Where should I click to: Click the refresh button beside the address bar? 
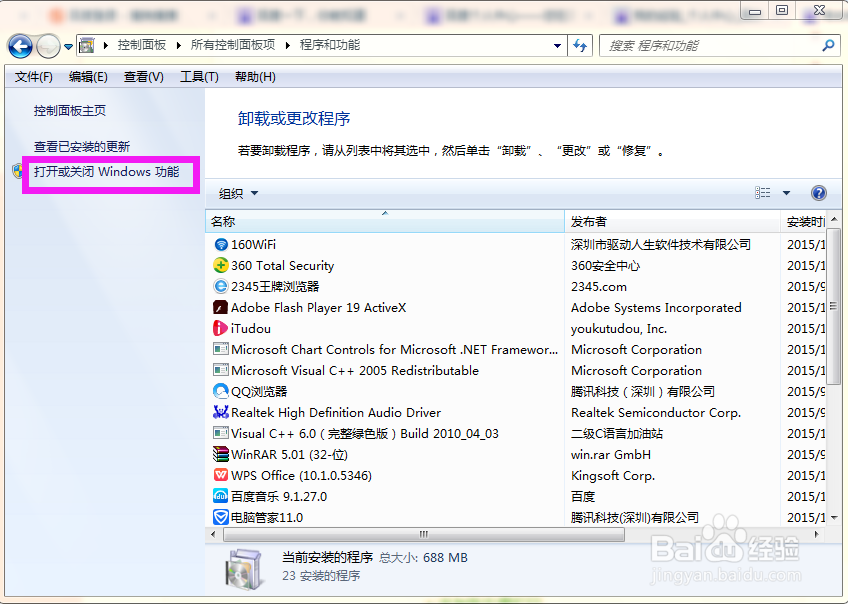pos(580,45)
